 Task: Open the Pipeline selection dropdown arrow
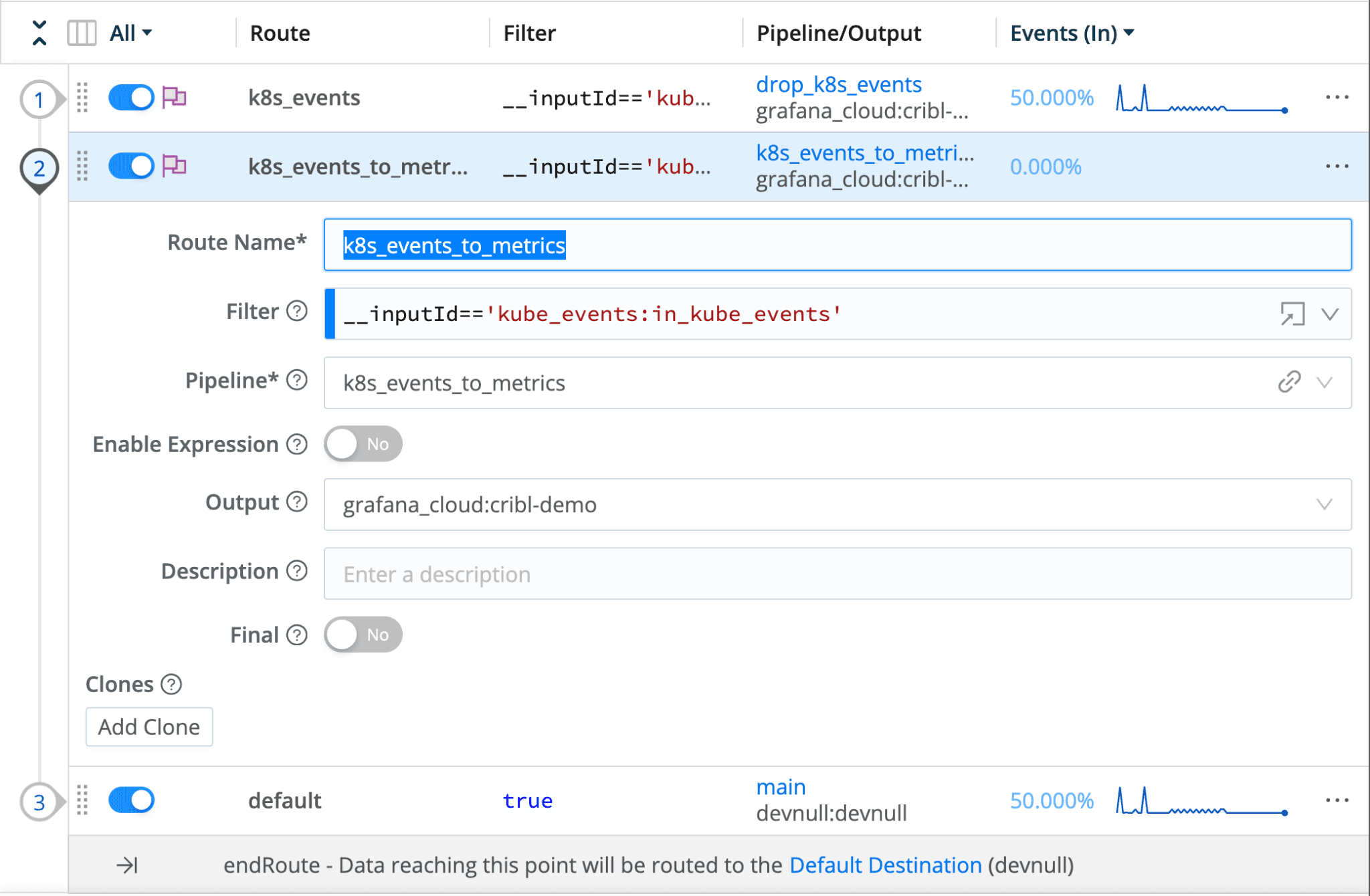point(1325,382)
